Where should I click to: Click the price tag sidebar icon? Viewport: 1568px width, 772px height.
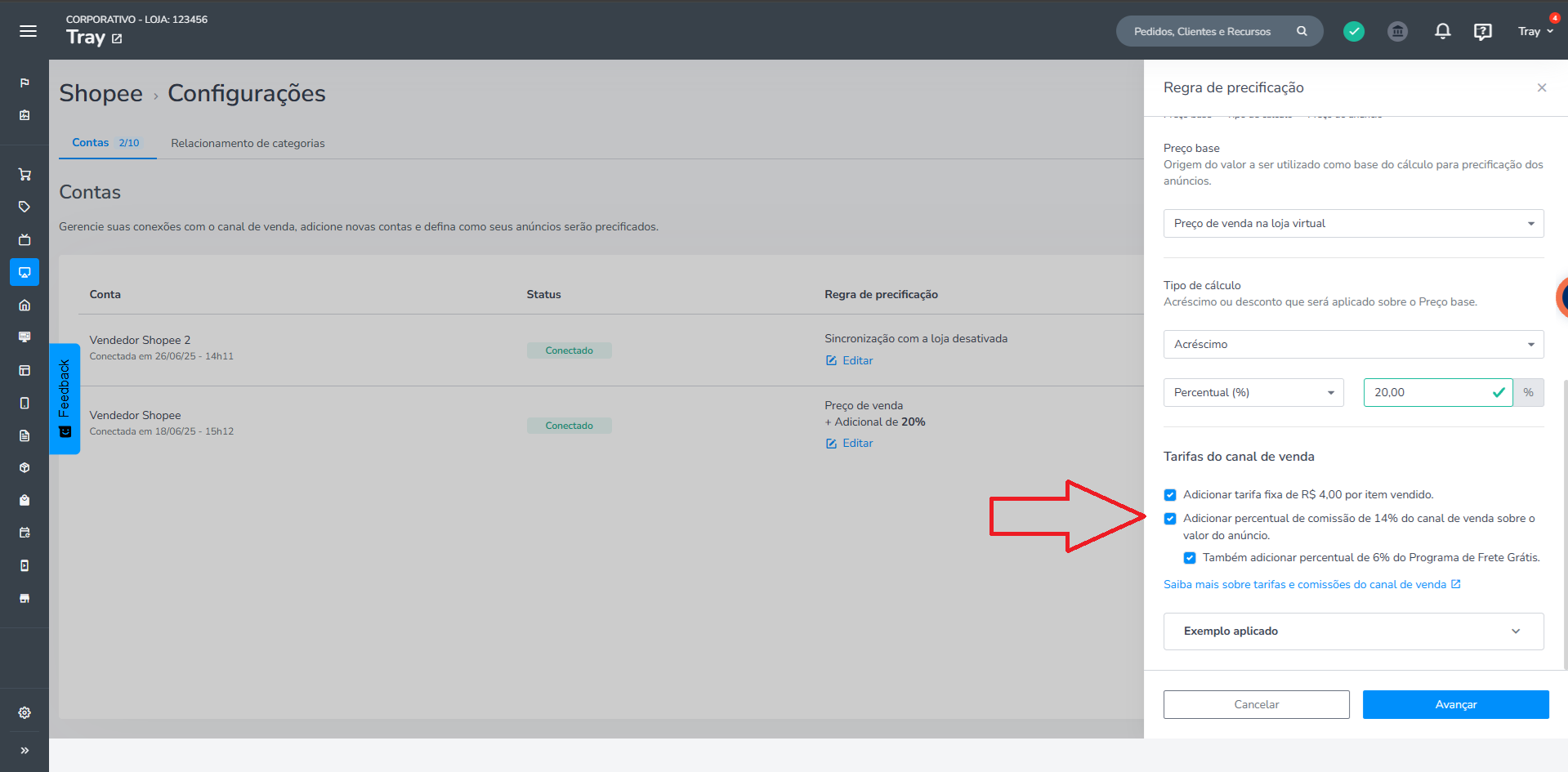[25, 207]
